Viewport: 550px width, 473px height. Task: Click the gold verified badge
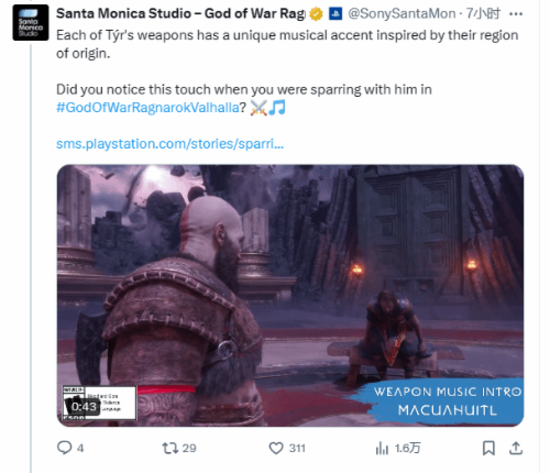(x=316, y=14)
